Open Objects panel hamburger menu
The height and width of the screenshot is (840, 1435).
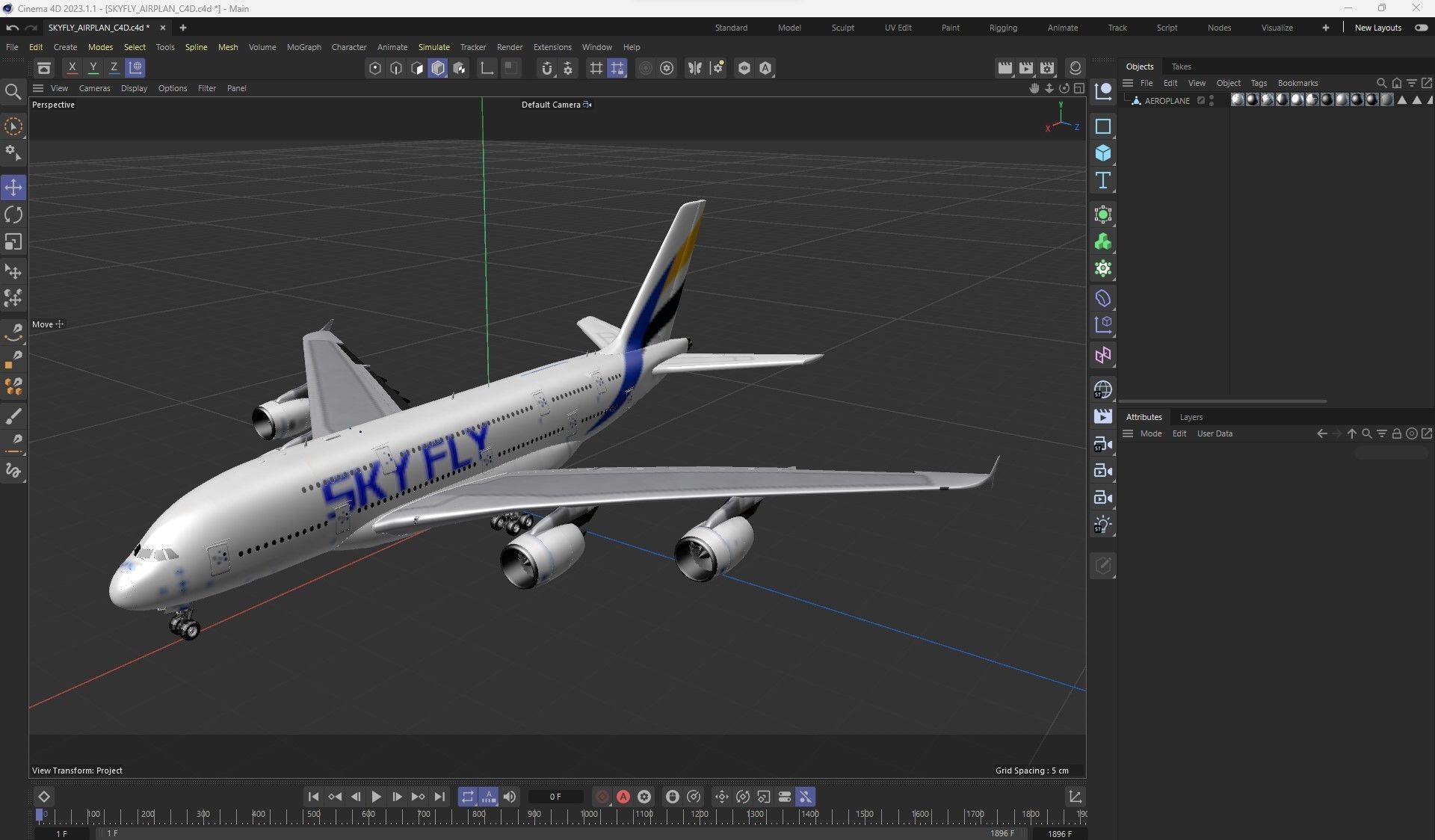point(1128,83)
